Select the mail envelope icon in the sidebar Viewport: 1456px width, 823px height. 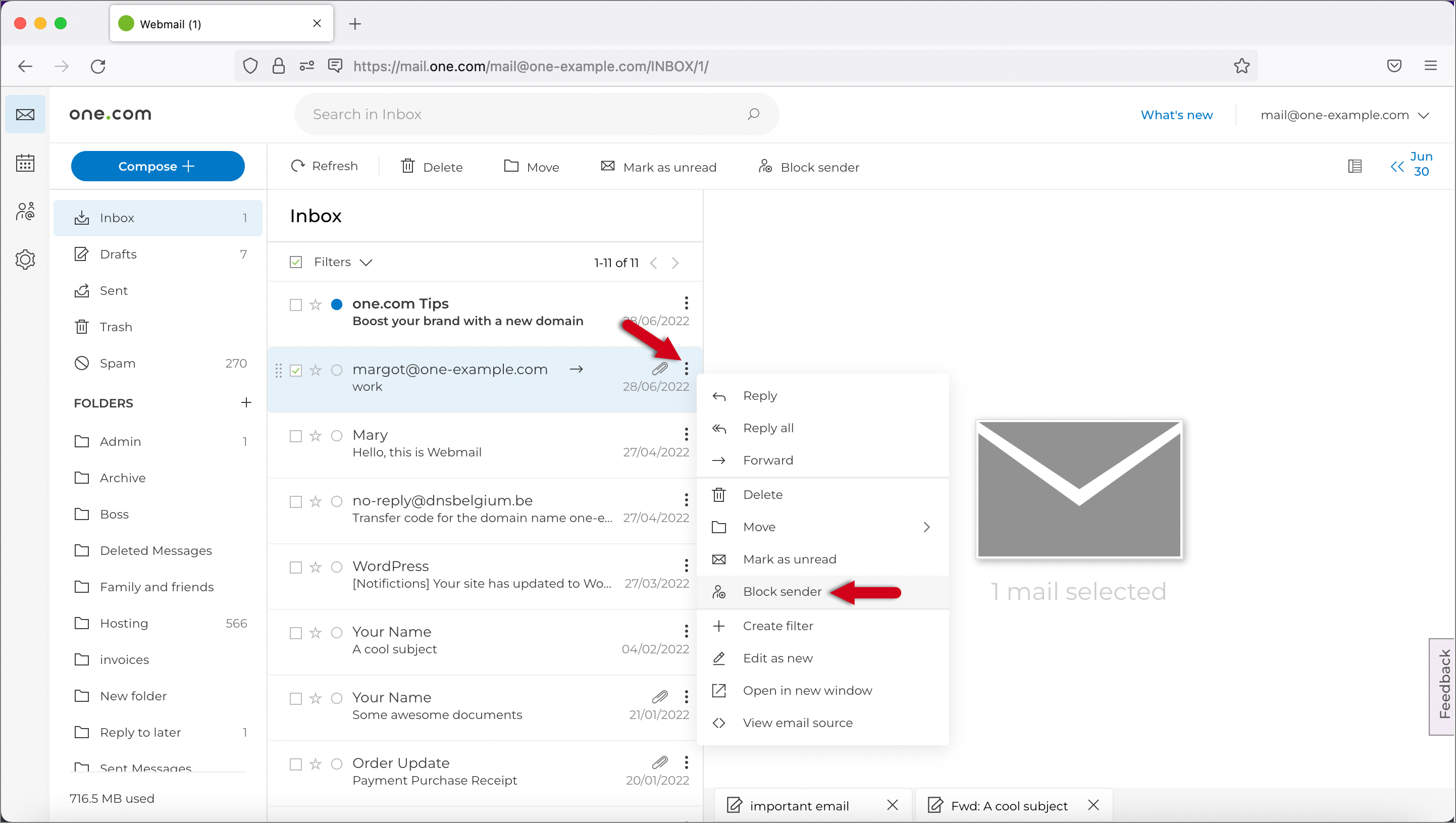[x=25, y=114]
